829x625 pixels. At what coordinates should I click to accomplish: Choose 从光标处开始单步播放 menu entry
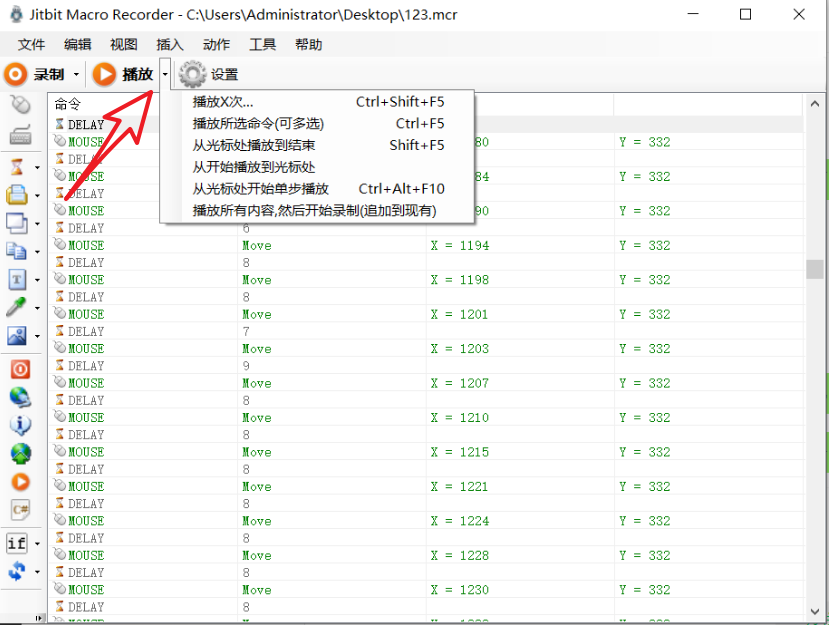[317, 189]
